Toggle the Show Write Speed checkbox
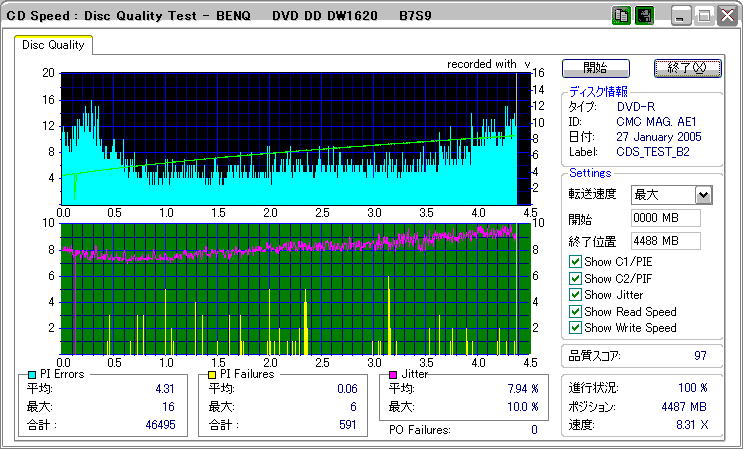Image resolution: width=743 pixels, height=449 pixels. coord(575,327)
